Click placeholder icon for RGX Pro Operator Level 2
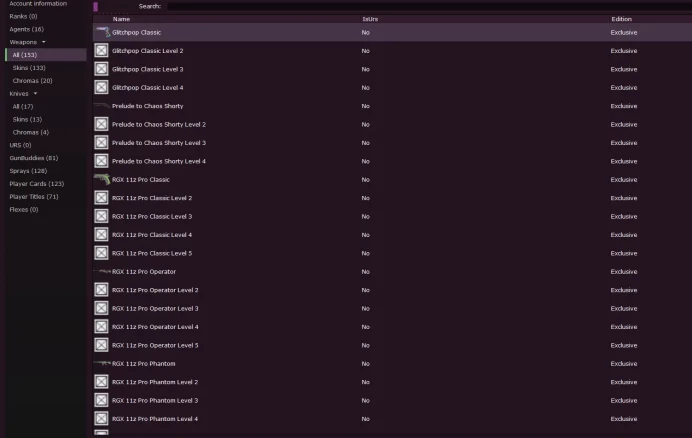The height and width of the screenshot is (438, 692). 102,290
